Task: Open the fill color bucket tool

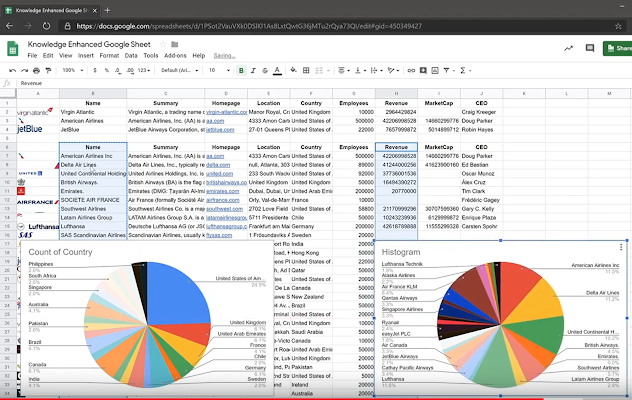Action: (293, 70)
